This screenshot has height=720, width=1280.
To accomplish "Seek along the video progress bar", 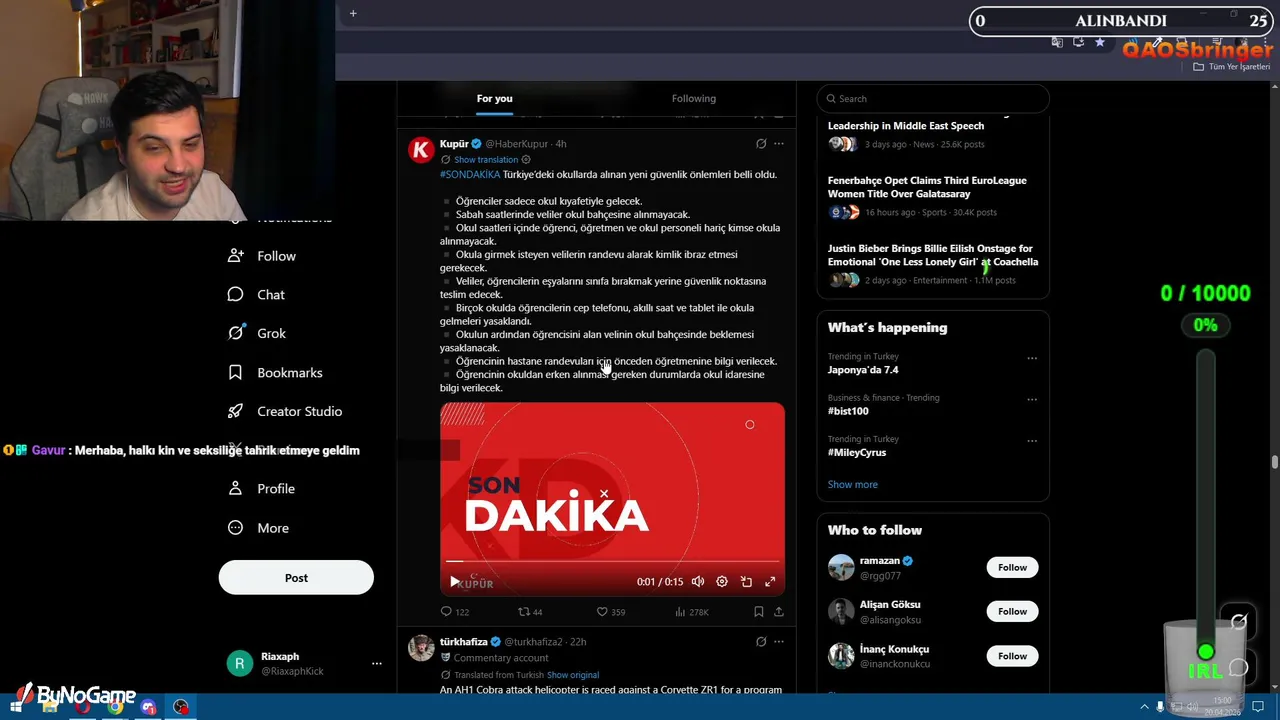I will (612, 562).
